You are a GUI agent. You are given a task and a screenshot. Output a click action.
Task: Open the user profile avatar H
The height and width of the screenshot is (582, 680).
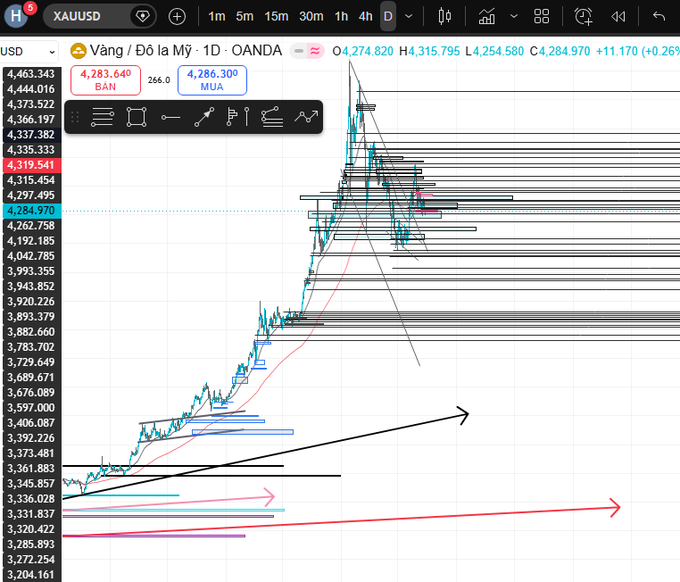16,16
